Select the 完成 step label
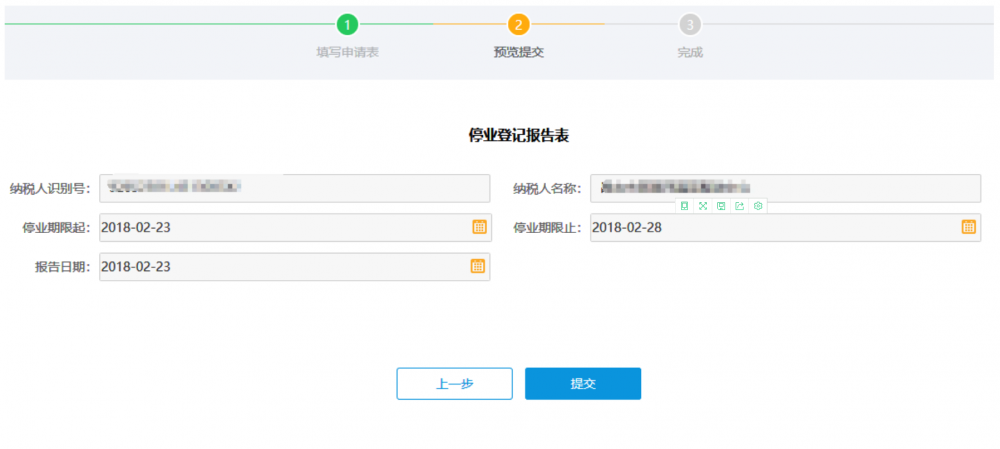Screen dimensions: 1000x449 tap(689, 52)
